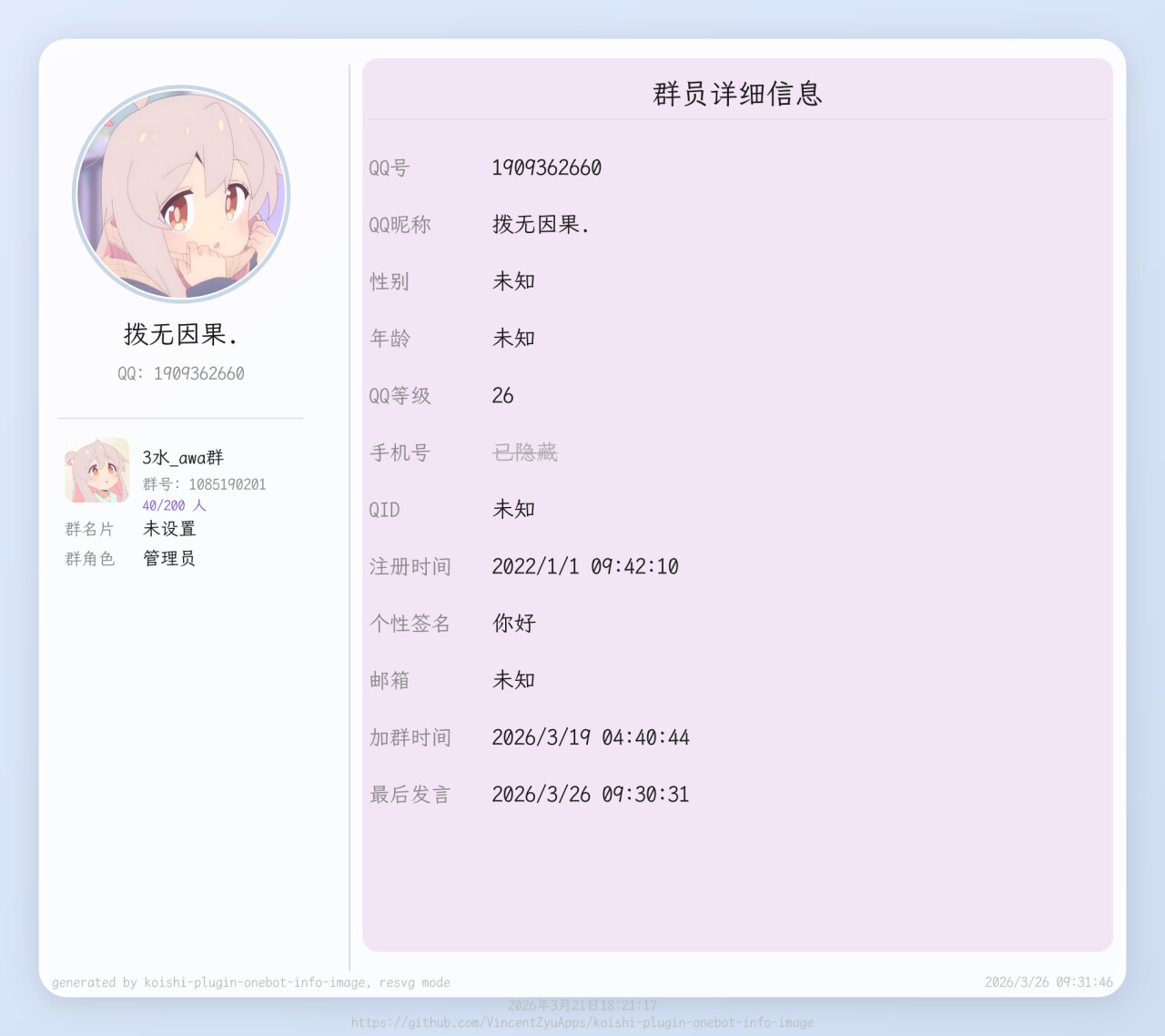The image size is (1165, 1036).
Task: Click the QQ等级 value 26
Action: pyautogui.click(x=502, y=396)
